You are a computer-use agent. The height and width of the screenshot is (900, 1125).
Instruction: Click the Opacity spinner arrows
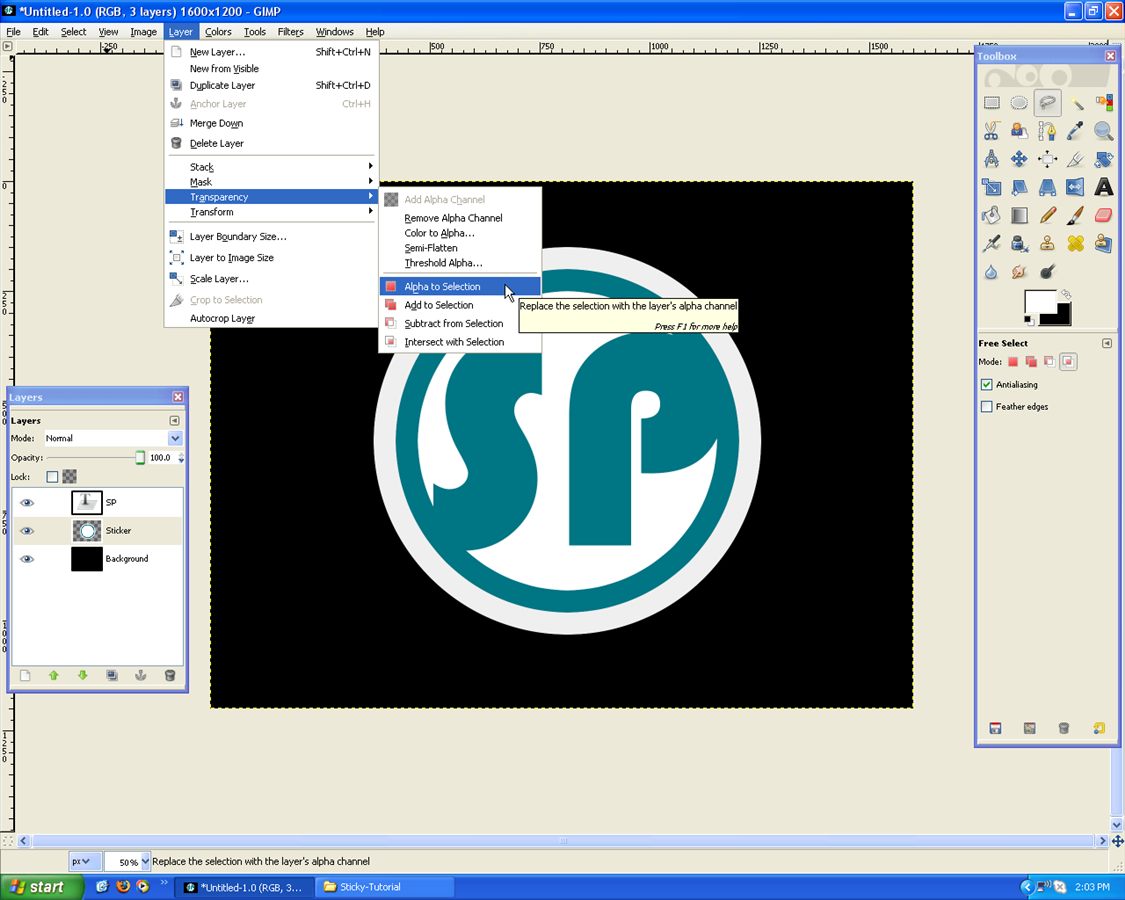(181, 457)
